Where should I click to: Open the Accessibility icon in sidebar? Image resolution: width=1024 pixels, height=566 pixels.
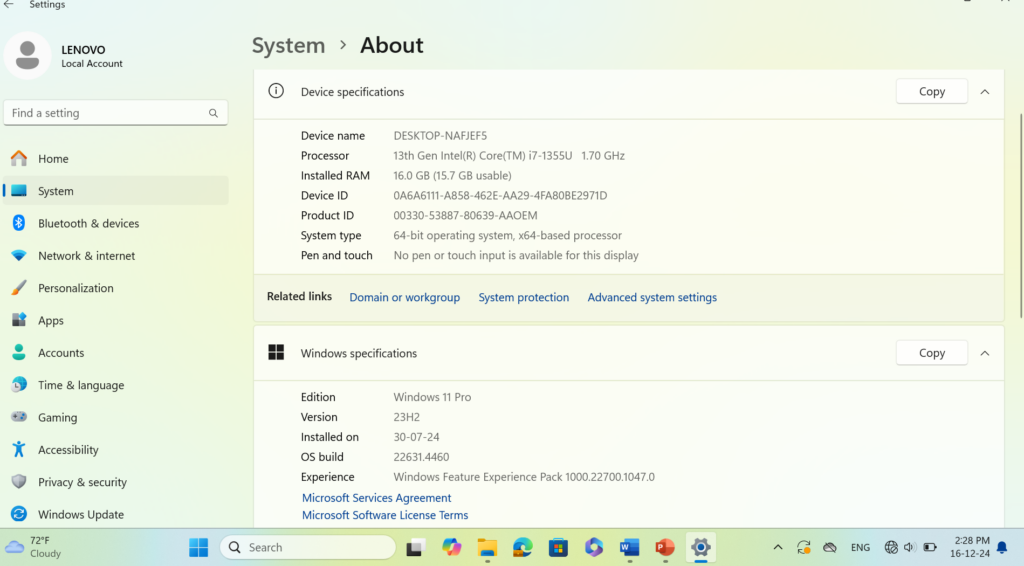pyautogui.click(x=18, y=450)
